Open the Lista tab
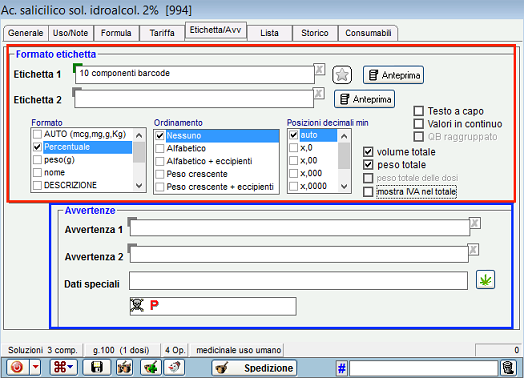This screenshot has height=378, width=524. click(x=269, y=33)
